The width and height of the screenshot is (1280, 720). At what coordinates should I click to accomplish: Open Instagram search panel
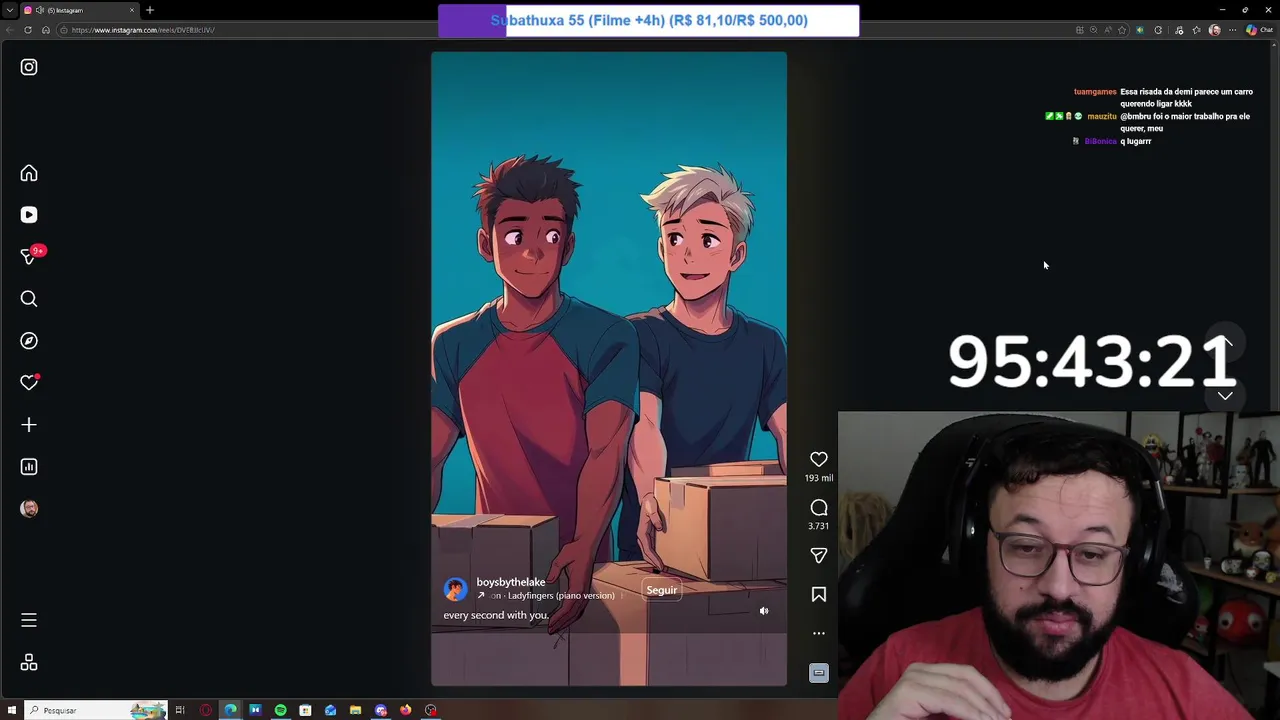[29, 299]
